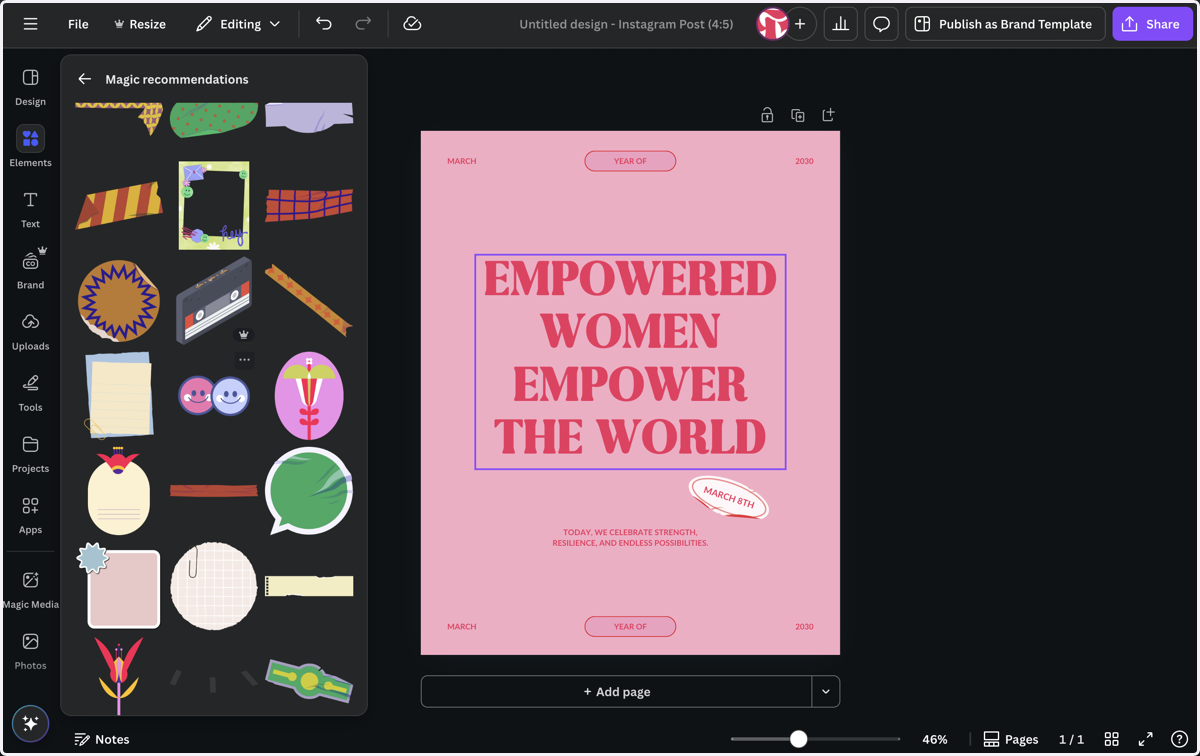The width and height of the screenshot is (1200, 756).
Task: Open the Uploads sidebar panel
Action: (30, 331)
